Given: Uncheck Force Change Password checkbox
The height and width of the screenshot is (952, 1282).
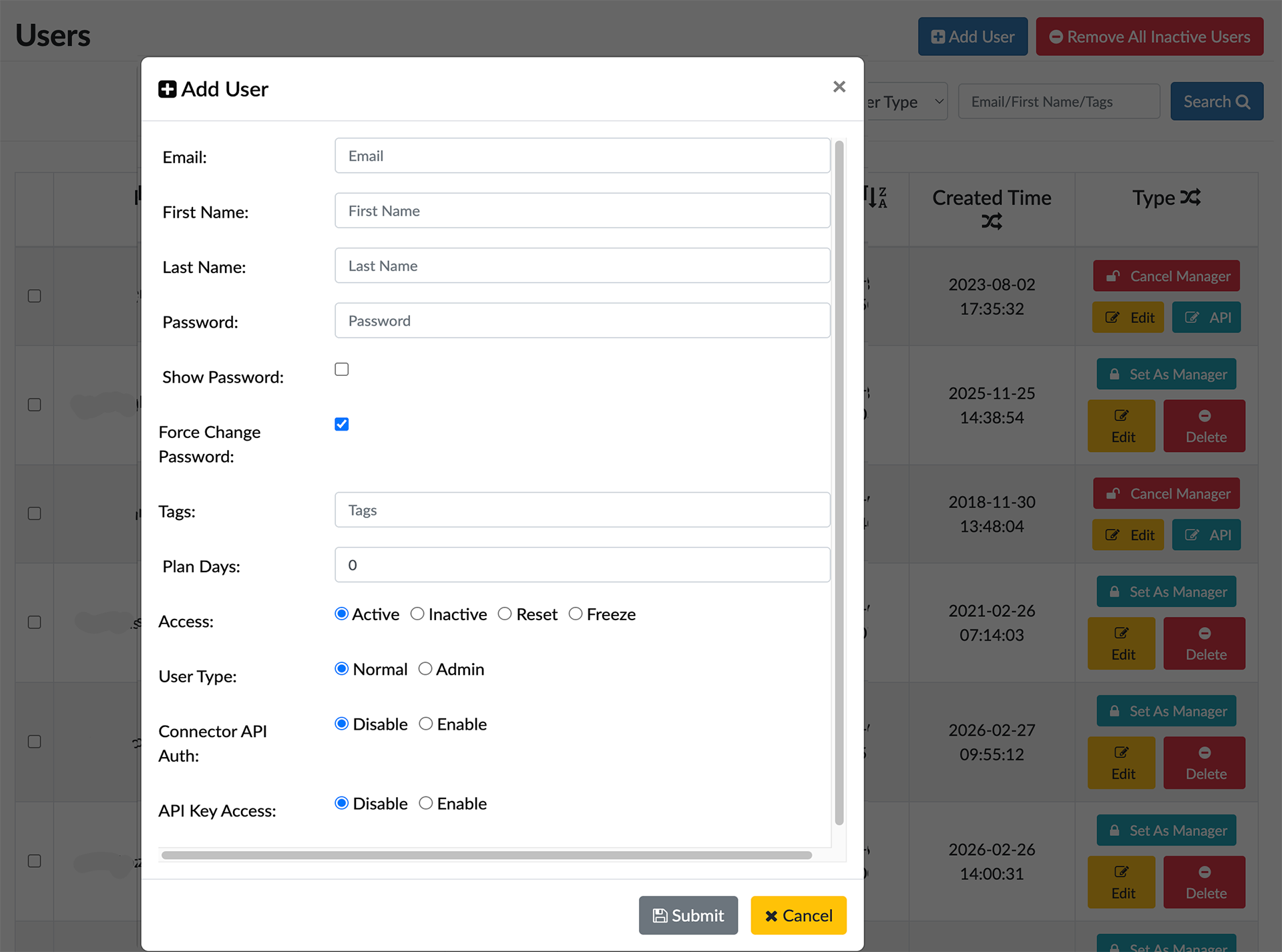Looking at the screenshot, I should click(342, 425).
